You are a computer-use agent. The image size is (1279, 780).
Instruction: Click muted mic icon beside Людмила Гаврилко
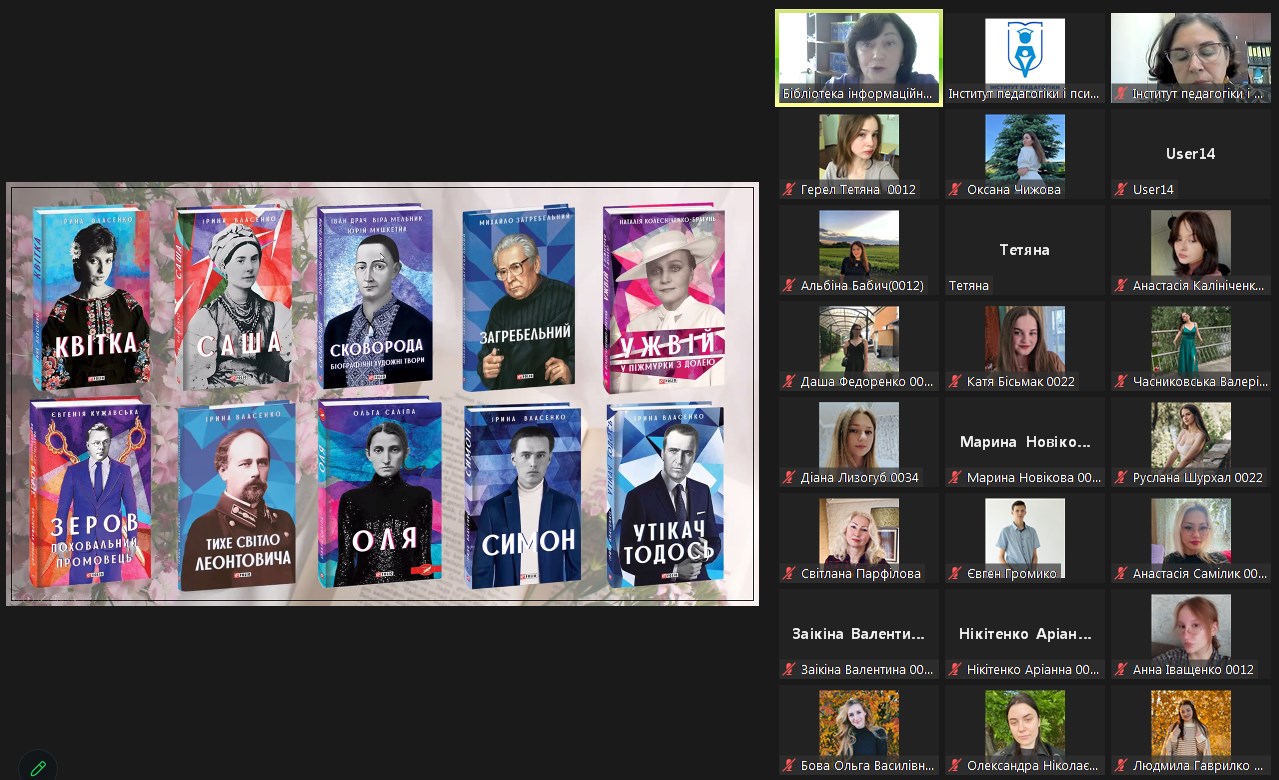[x=1122, y=766]
